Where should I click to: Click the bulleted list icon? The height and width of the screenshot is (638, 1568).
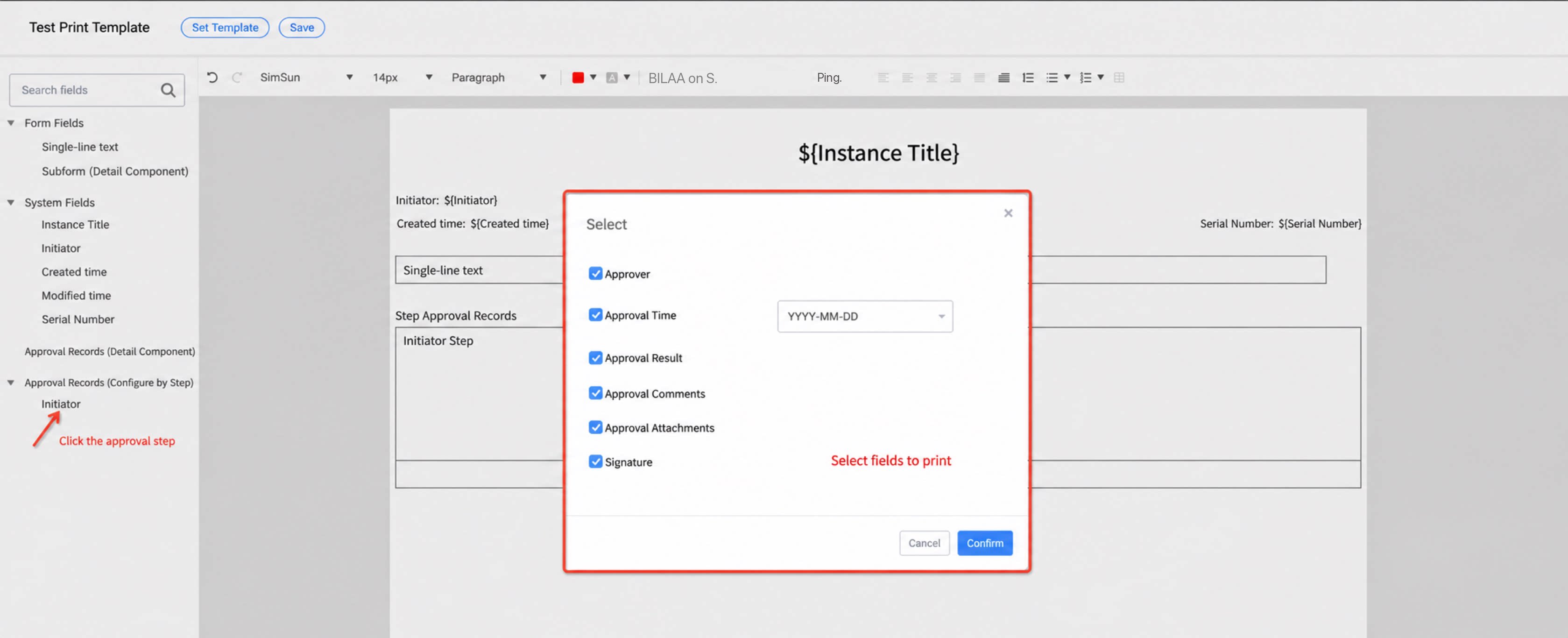coord(1052,78)
